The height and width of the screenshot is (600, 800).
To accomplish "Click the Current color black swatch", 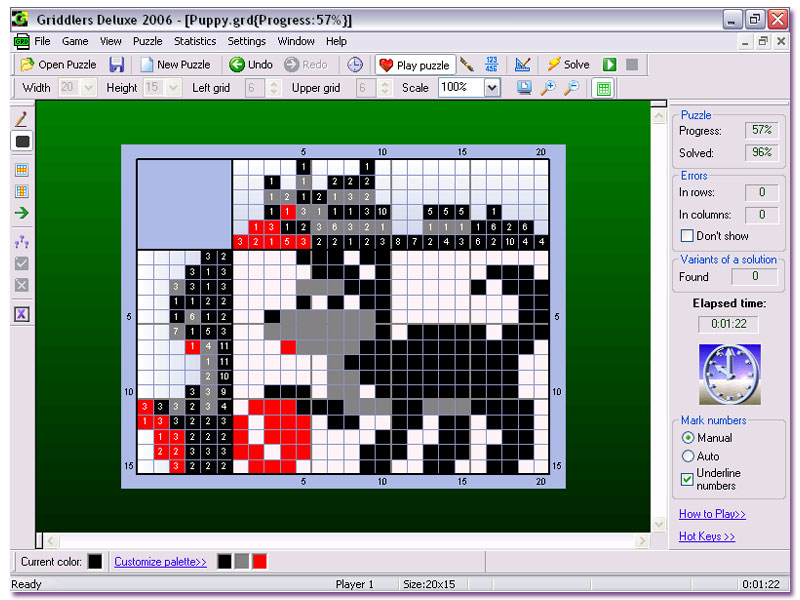I will (x=95, y=562).
